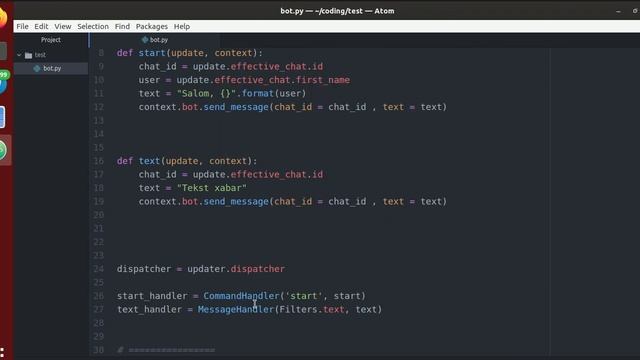640x360 pixels.
Task: Select the Project panel header
Action: 51,40
